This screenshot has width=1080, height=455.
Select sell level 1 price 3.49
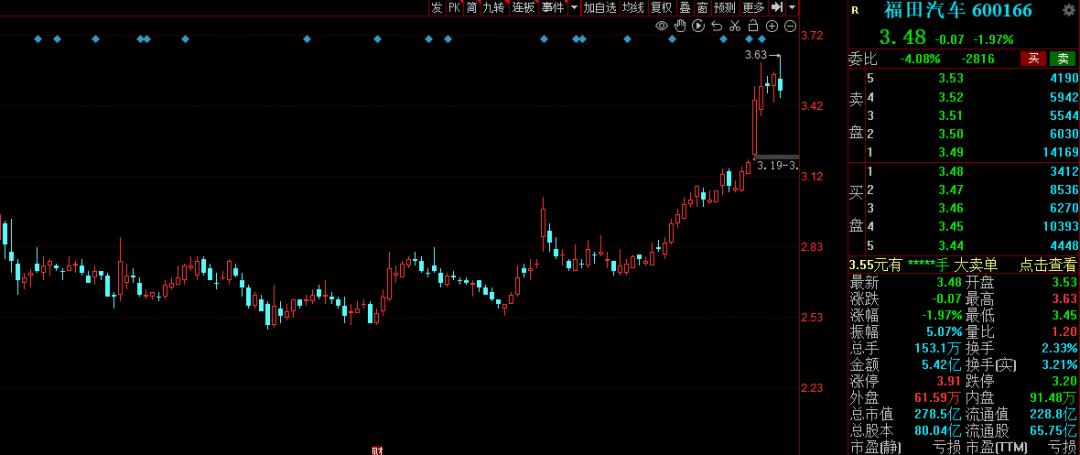[x=951, y=152]
